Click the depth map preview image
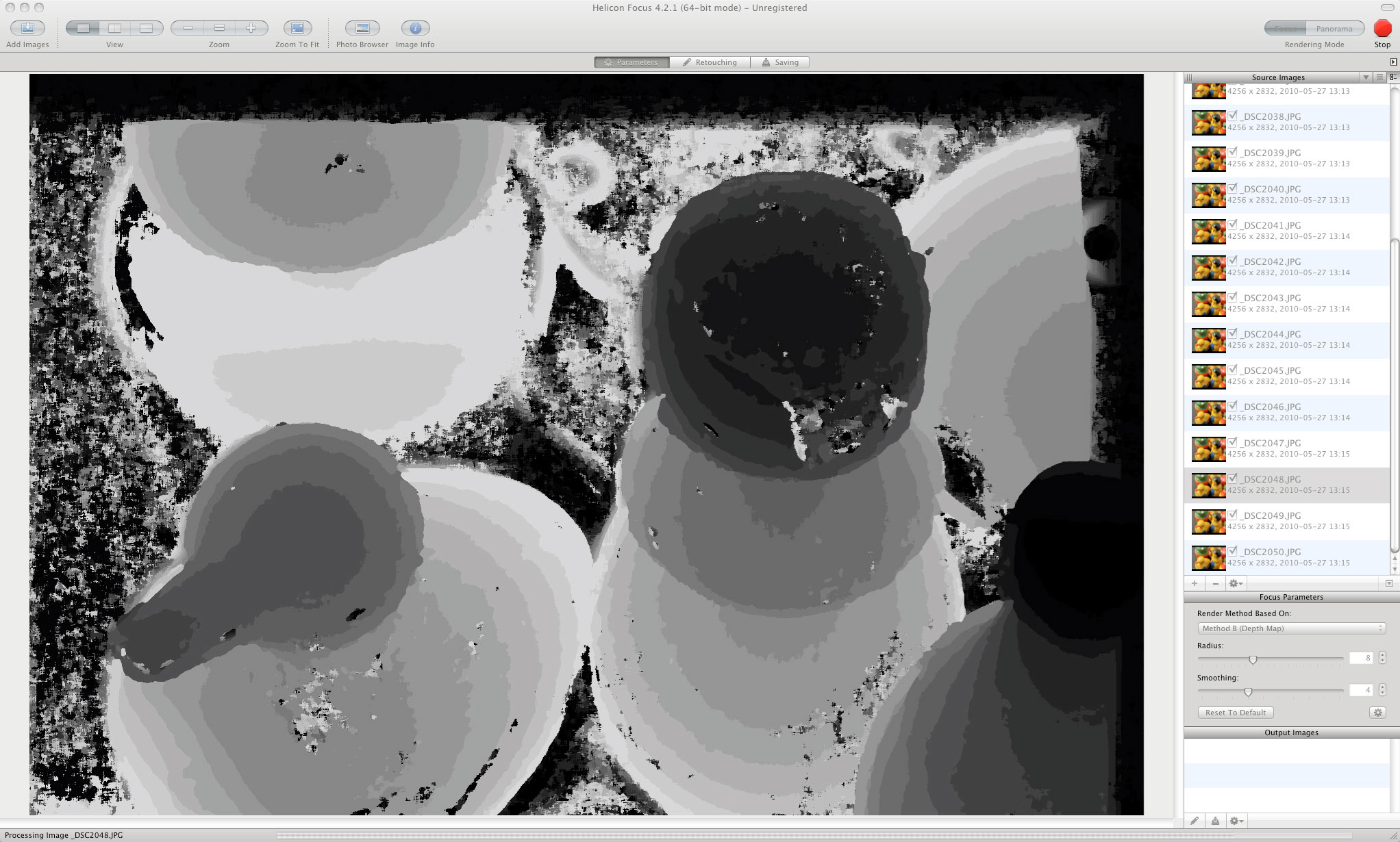1400x842 pixels. (586, 444)
